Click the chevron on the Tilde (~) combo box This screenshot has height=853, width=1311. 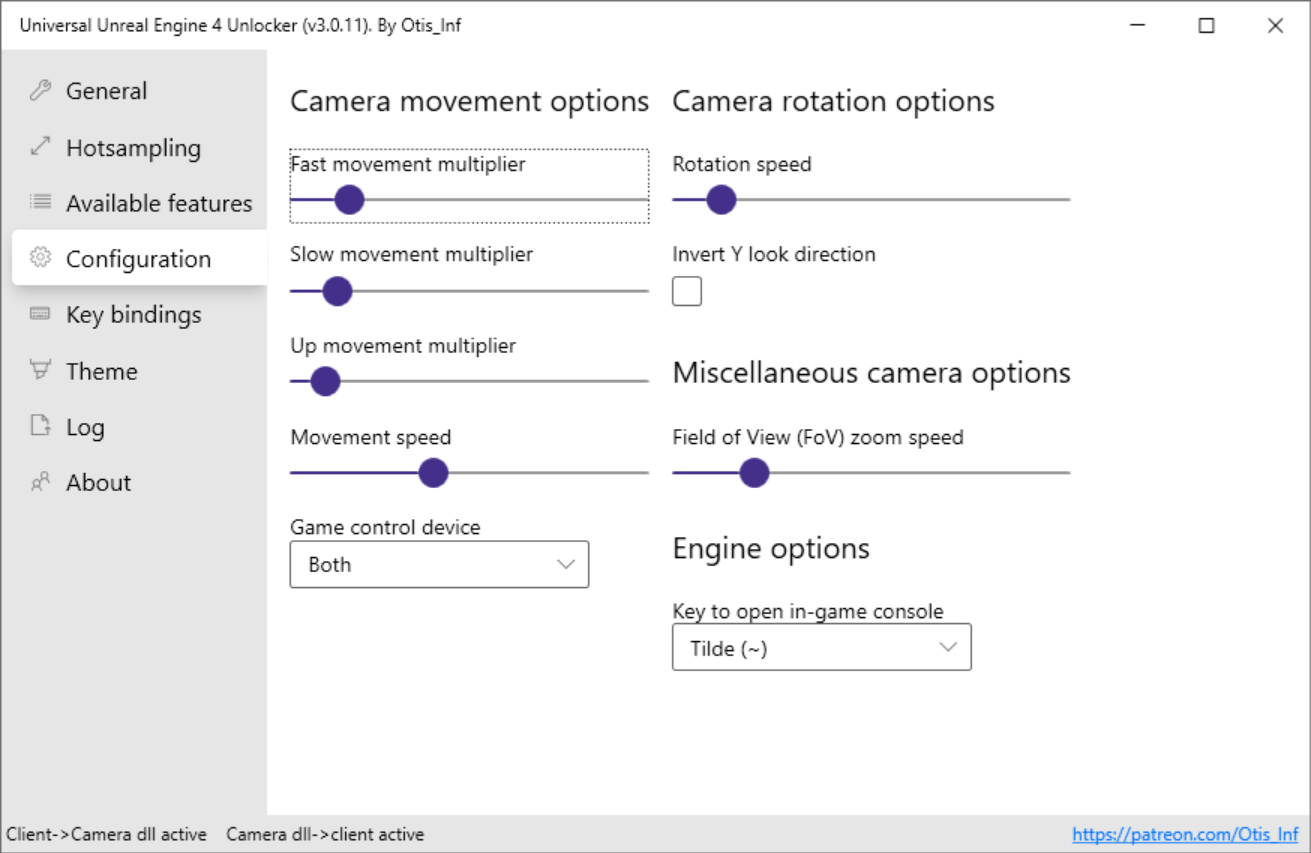coord(948,648)
